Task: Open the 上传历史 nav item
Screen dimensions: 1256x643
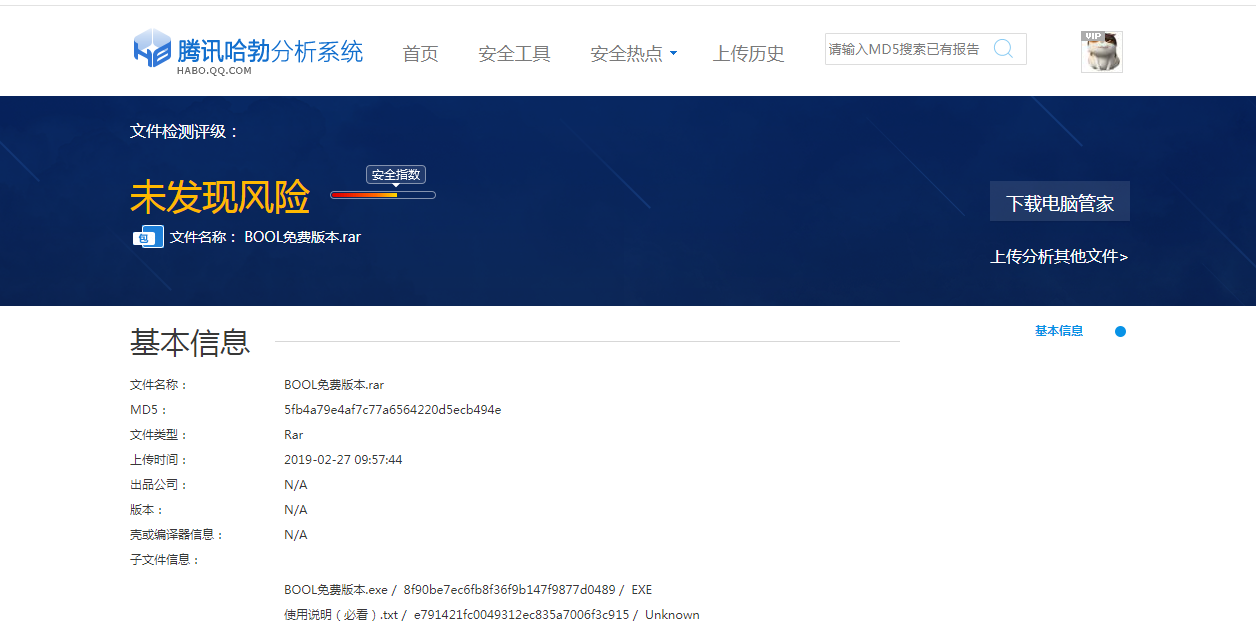Action: coord(748,54)
